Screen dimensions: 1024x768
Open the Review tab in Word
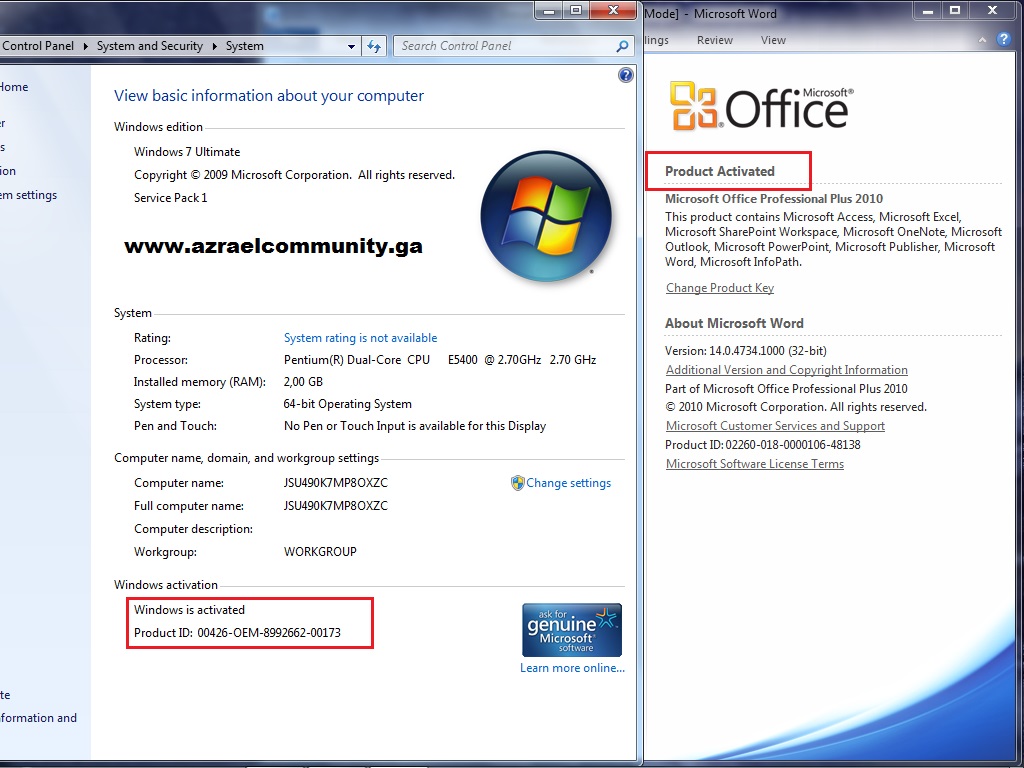(x=714, y=40)
